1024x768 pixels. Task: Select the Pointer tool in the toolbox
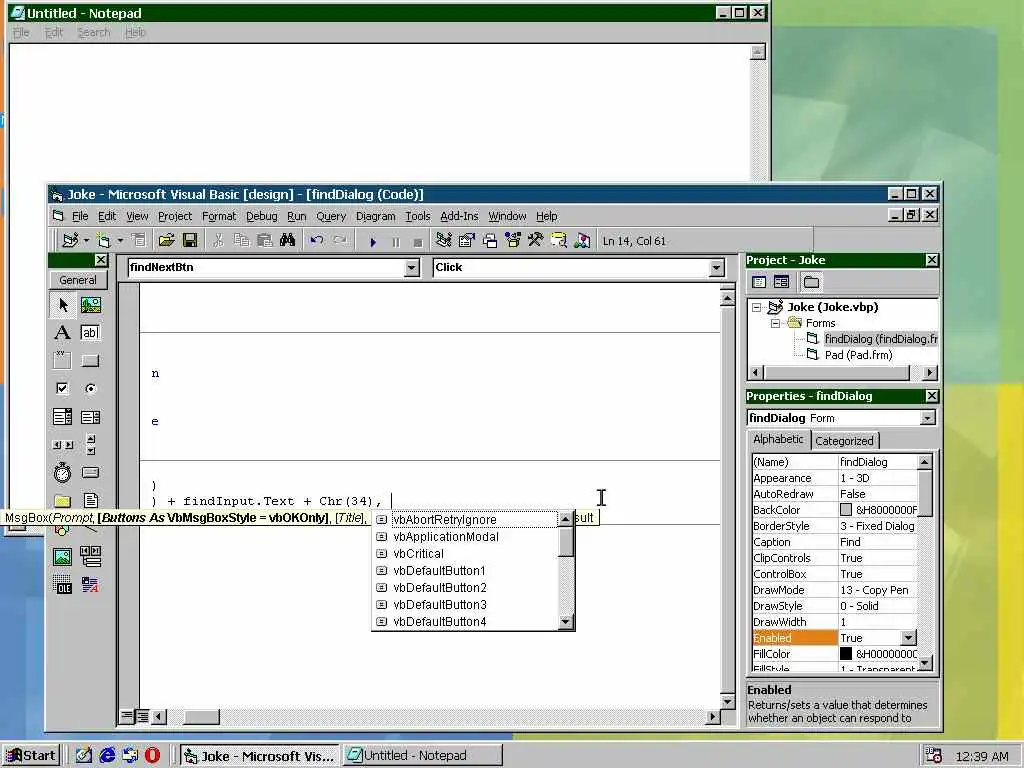pyautogui.click(x=63, y=305)
